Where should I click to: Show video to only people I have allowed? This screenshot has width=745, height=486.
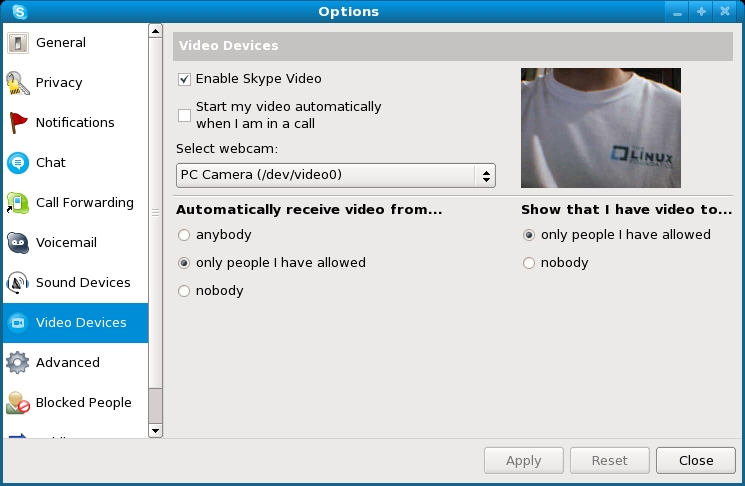click(x=529, y=235)
